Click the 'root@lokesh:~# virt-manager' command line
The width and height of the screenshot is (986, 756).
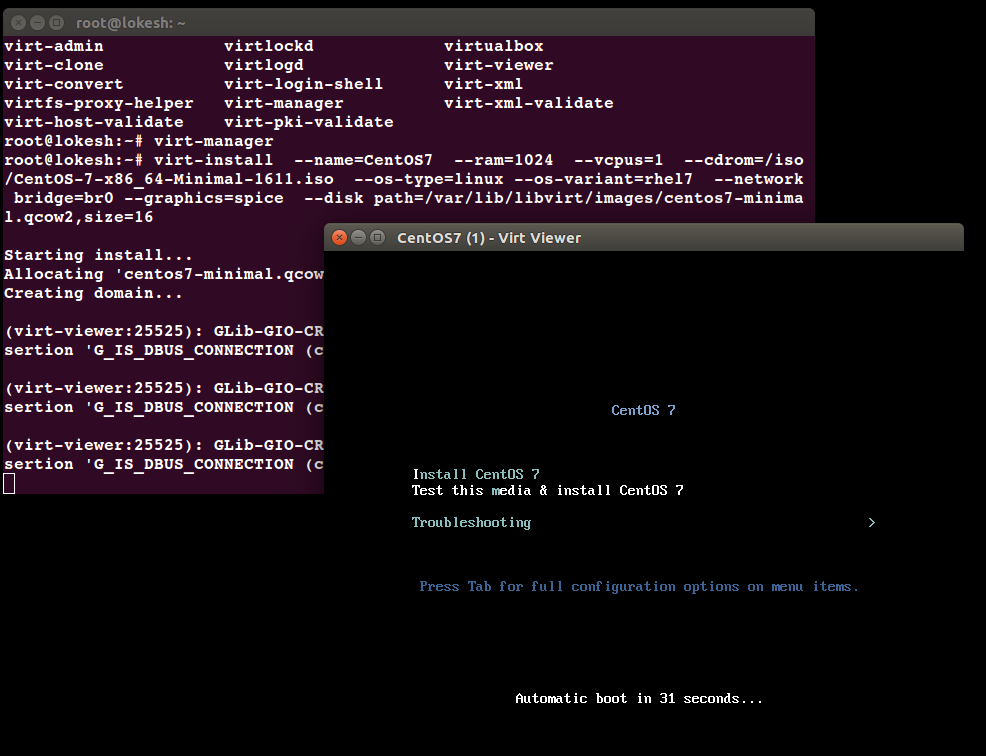pyautogui.click(x=139, y=141)
